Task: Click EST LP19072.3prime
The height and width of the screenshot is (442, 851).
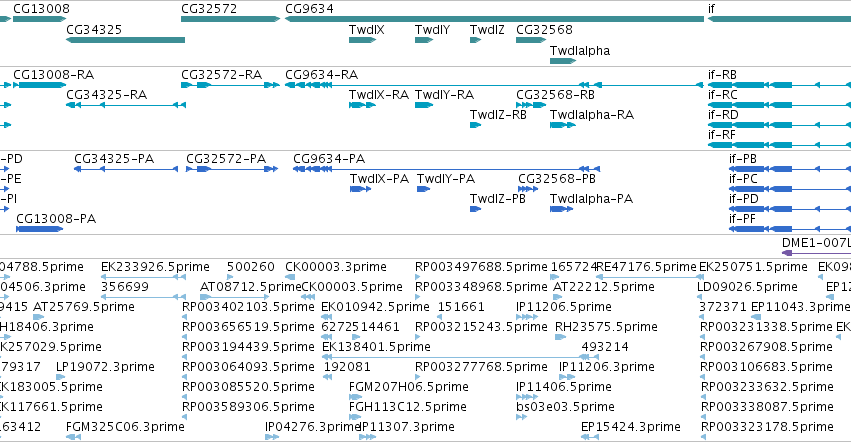Action: point(105,368)
